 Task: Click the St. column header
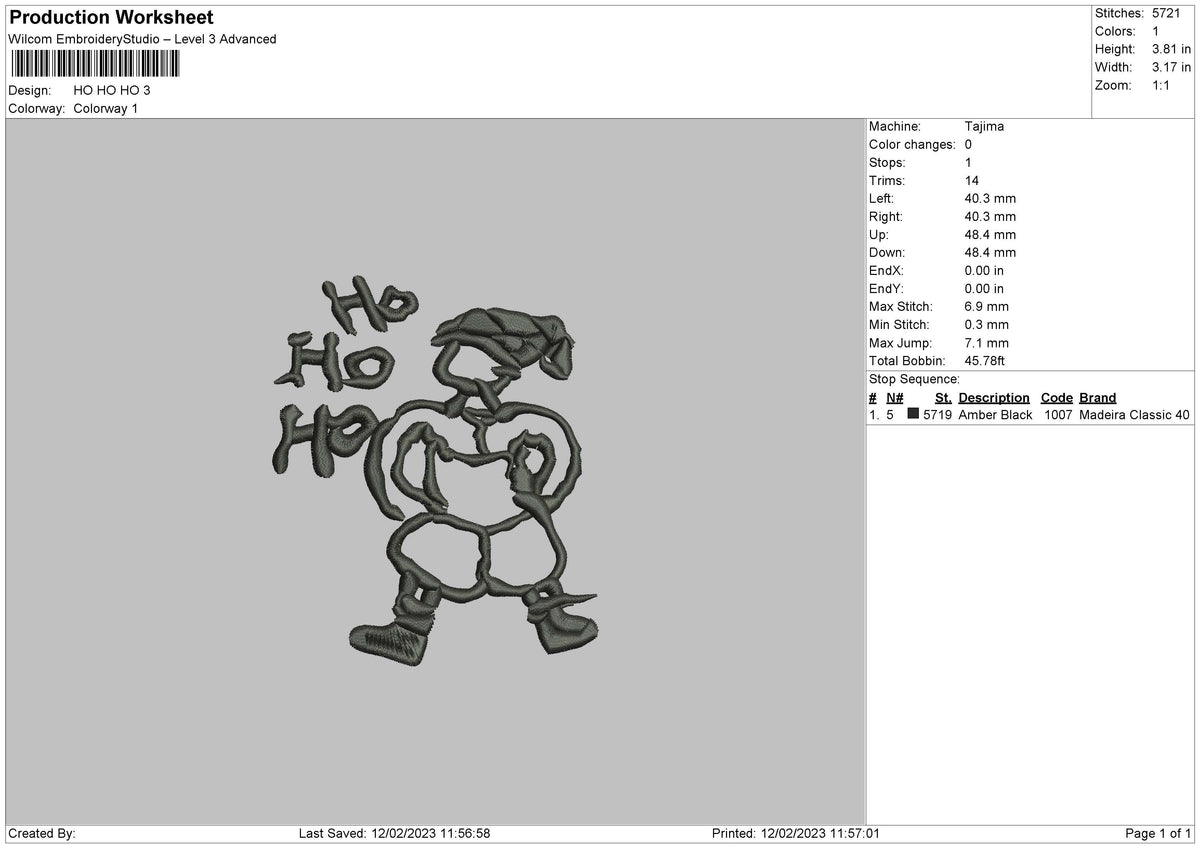coord(943,398)
